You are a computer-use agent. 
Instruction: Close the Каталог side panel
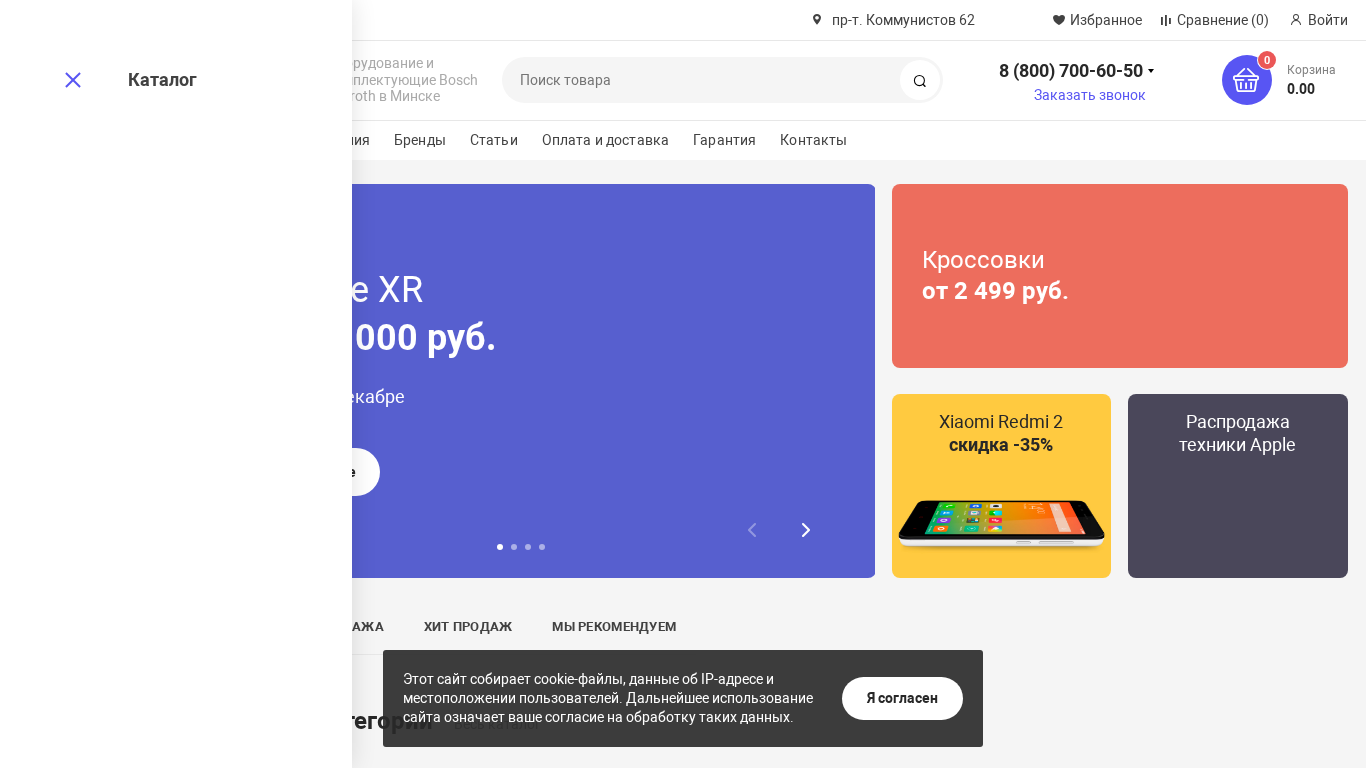coord(73,80)
